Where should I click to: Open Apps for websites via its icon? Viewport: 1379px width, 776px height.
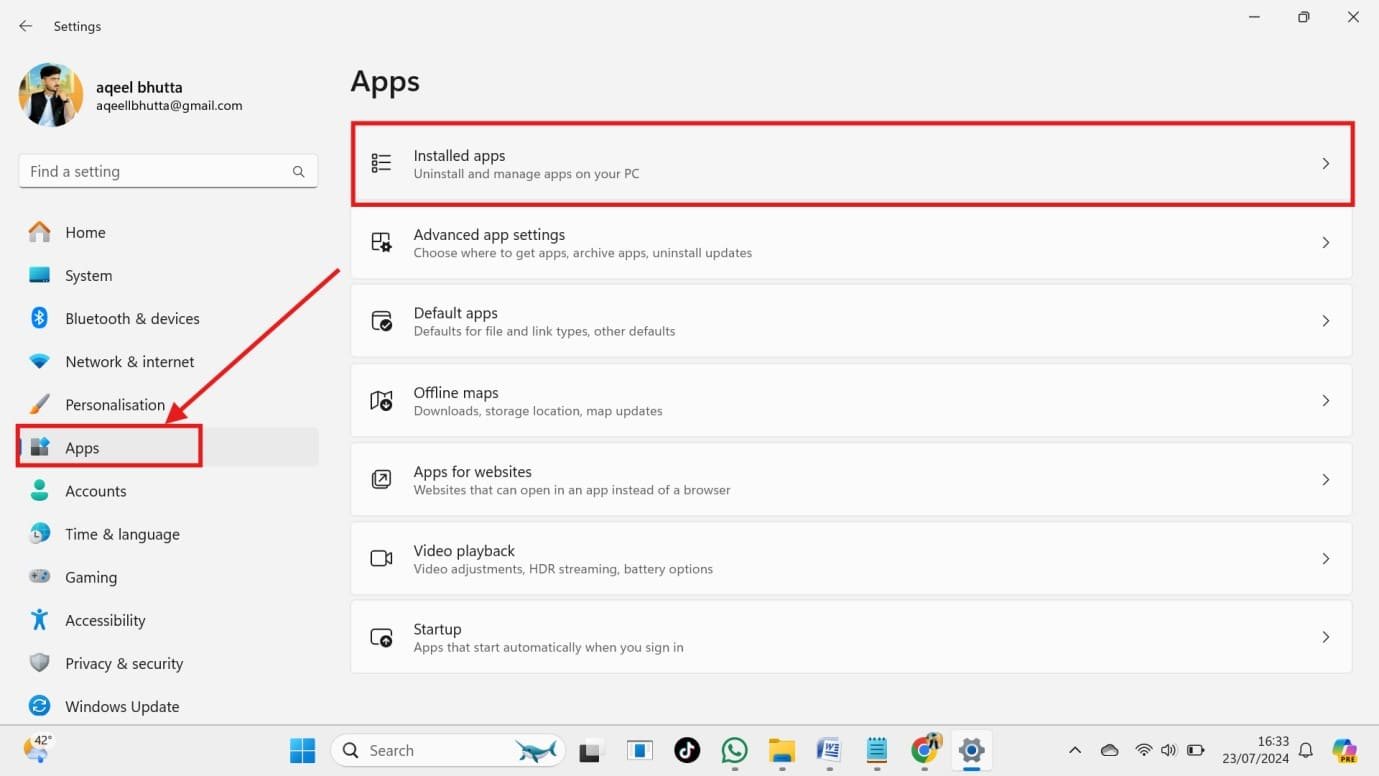click(381, 478)
